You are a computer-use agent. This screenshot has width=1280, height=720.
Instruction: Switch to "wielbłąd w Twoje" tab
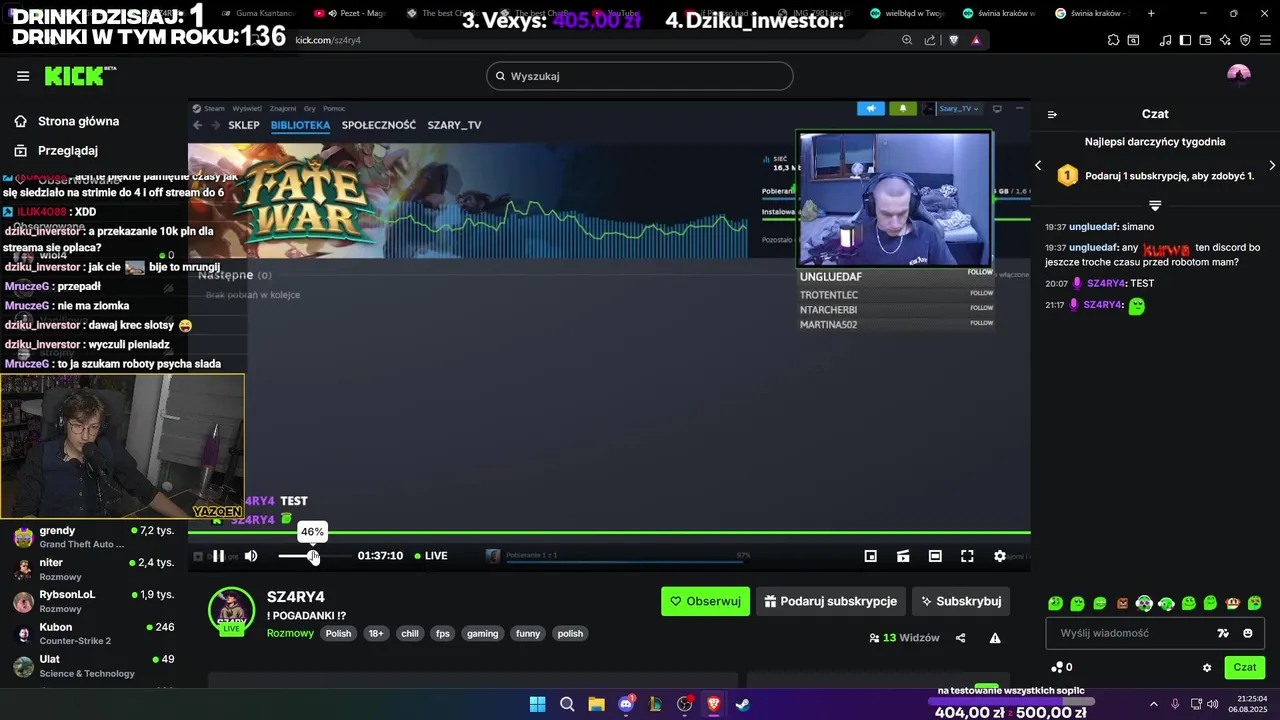(907, 13)
